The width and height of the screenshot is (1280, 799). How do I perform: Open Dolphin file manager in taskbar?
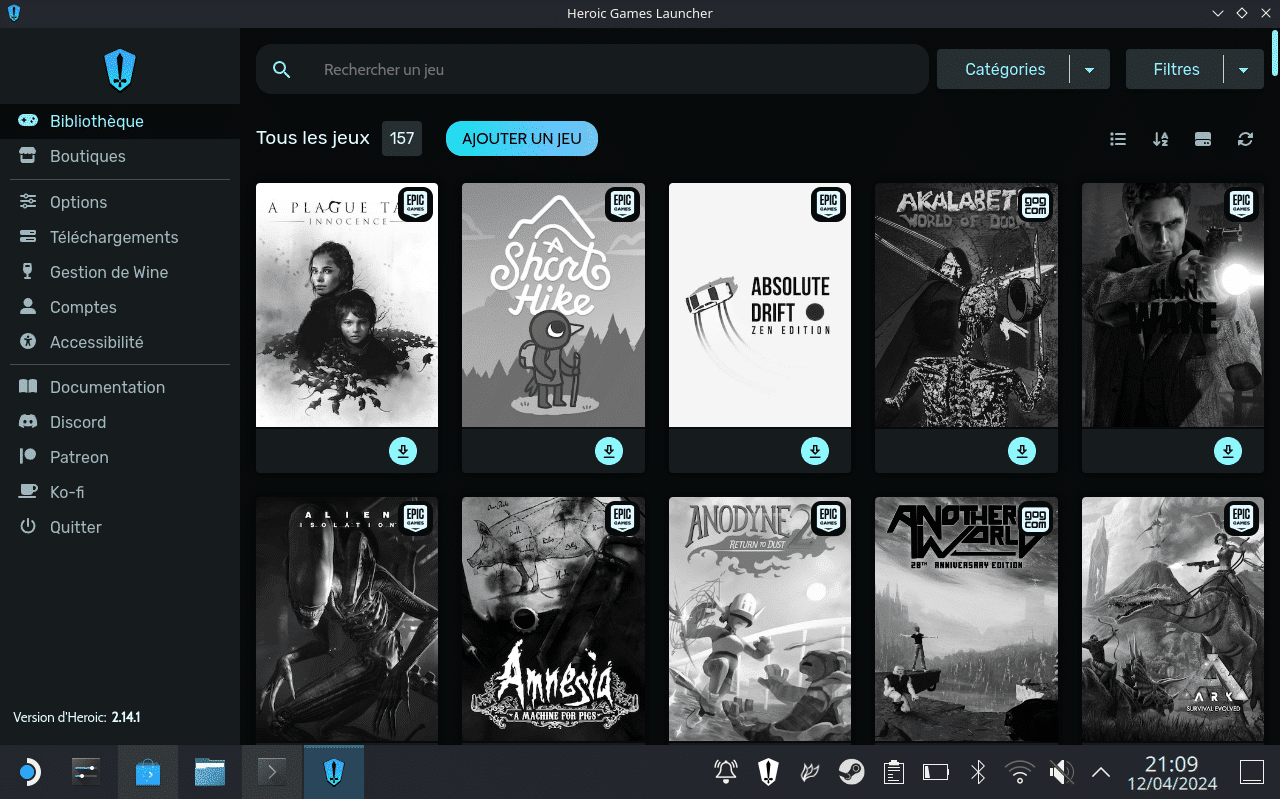point(210,772)
